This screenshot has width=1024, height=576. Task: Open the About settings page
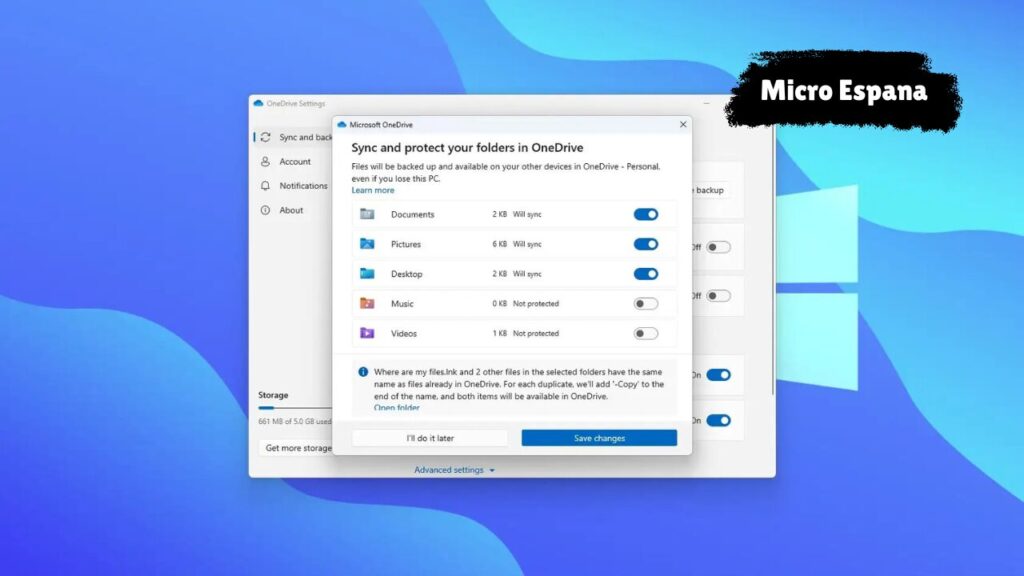click(x=291, y=210)
